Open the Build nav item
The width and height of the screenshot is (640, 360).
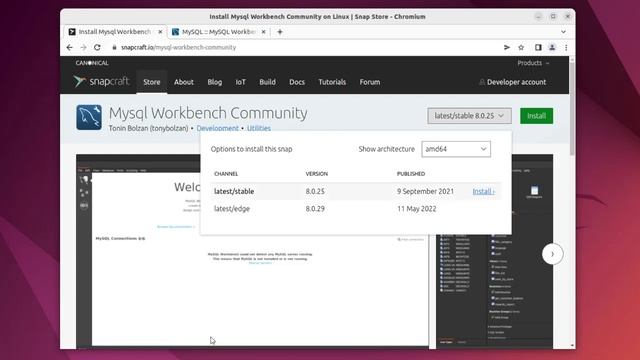click(267, 82)
